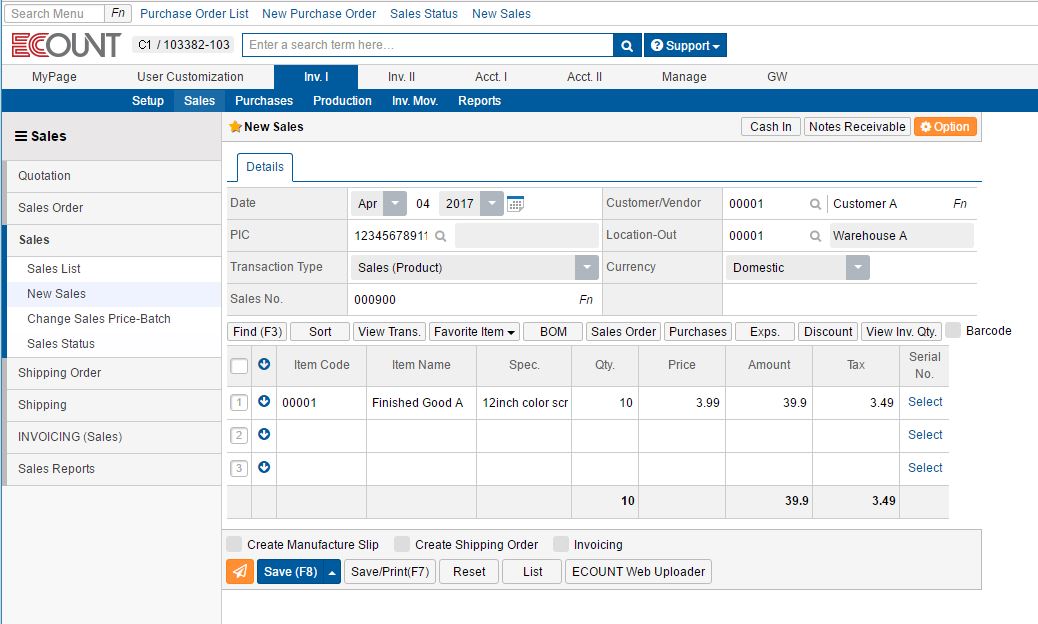Click the Fn button next to Search Menu
The height and width of the screenshot is (624, 1038).
click(x=118, y=13)
